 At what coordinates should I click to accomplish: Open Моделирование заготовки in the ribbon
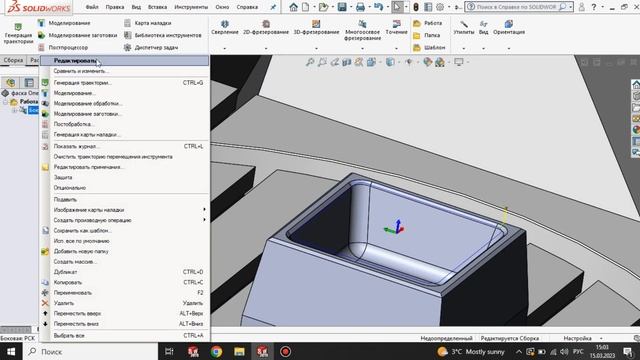[78, 36]
